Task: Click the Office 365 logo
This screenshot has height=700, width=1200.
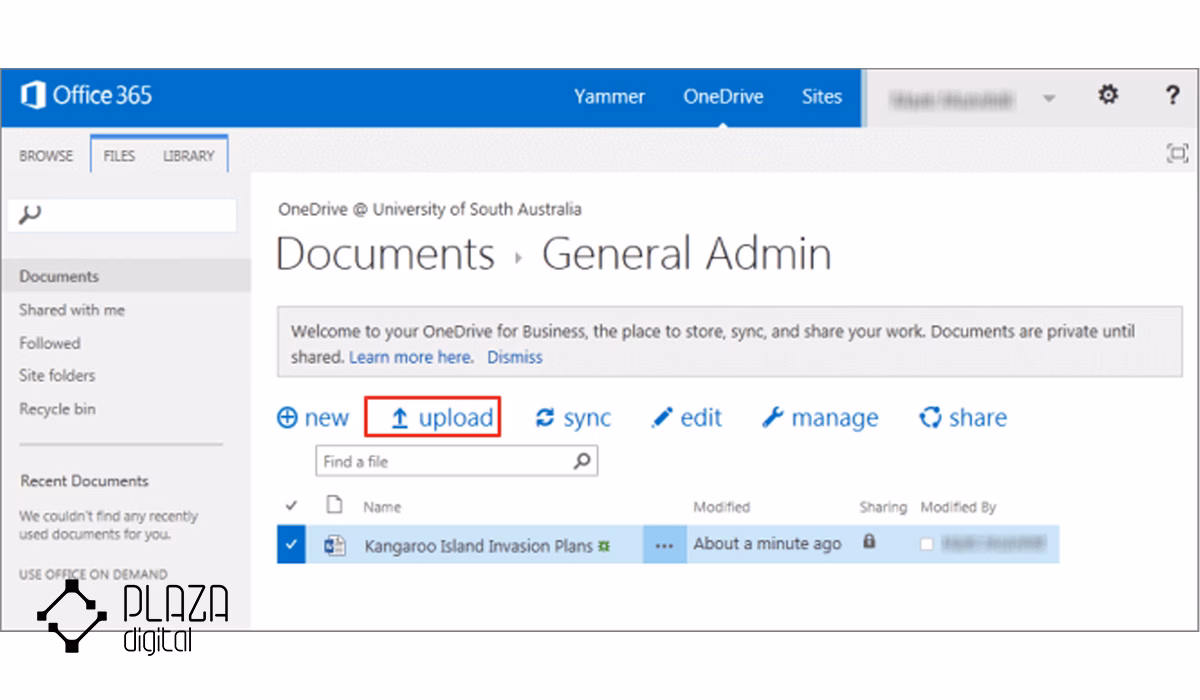Action: click(x=86, y=96)
